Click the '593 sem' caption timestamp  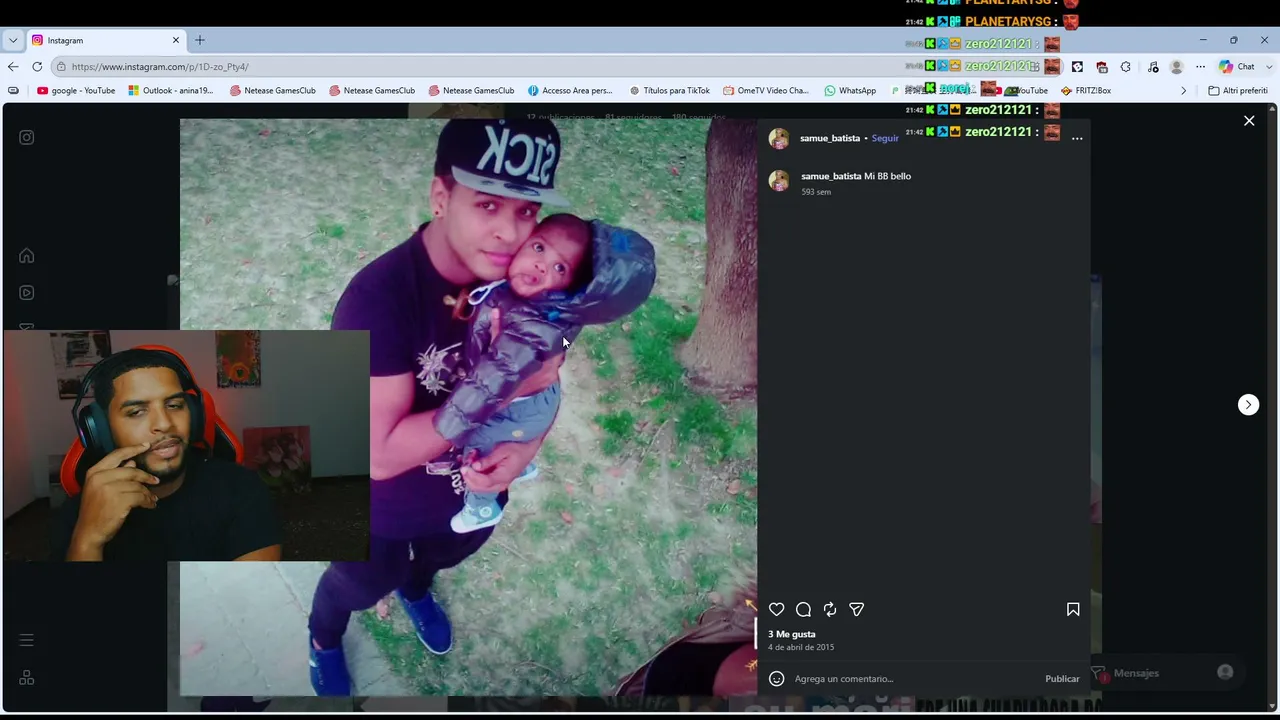click(x=816, y=192)
